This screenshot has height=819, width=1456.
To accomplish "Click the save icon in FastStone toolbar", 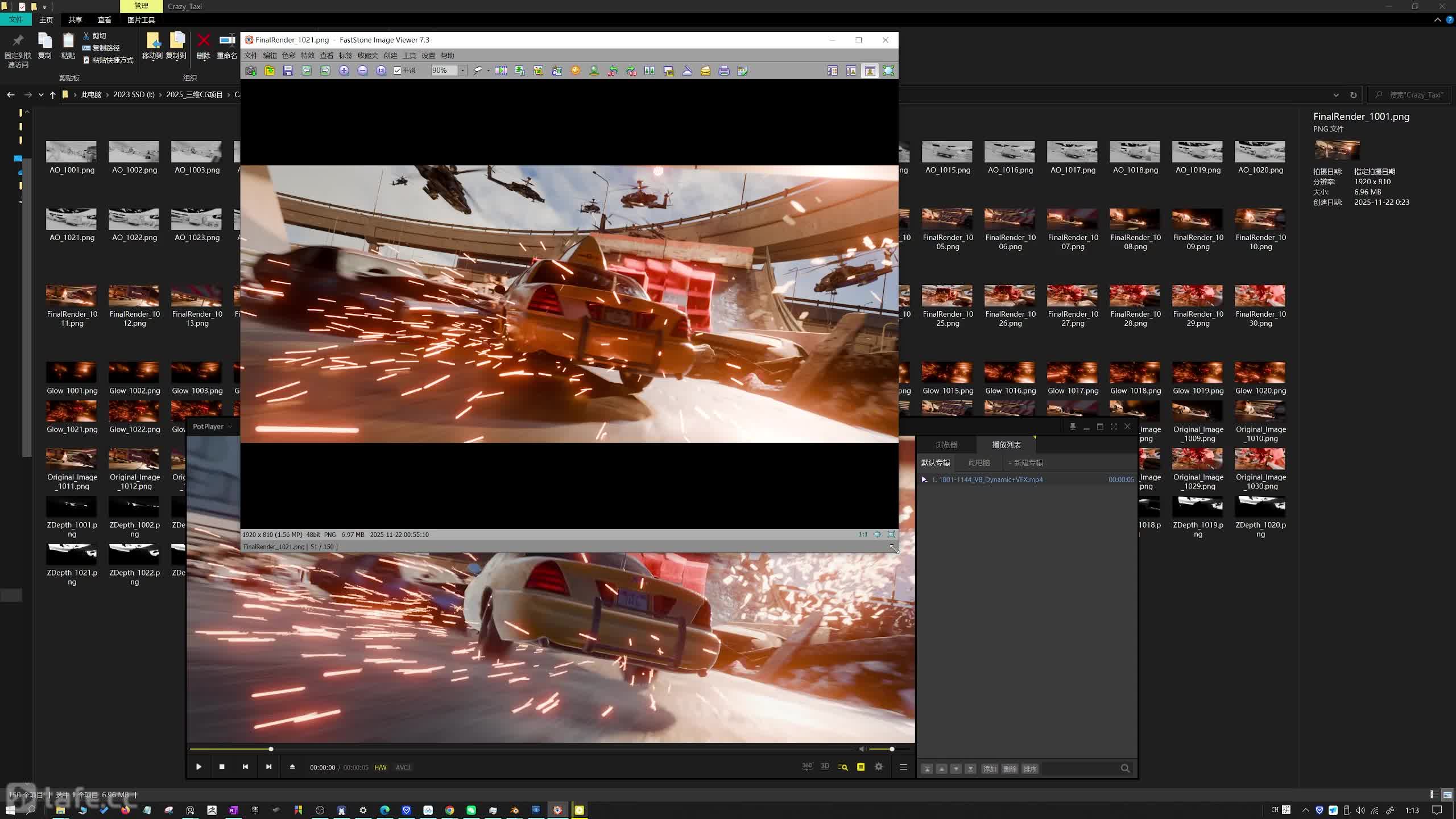I will click(x=288, y=71).
